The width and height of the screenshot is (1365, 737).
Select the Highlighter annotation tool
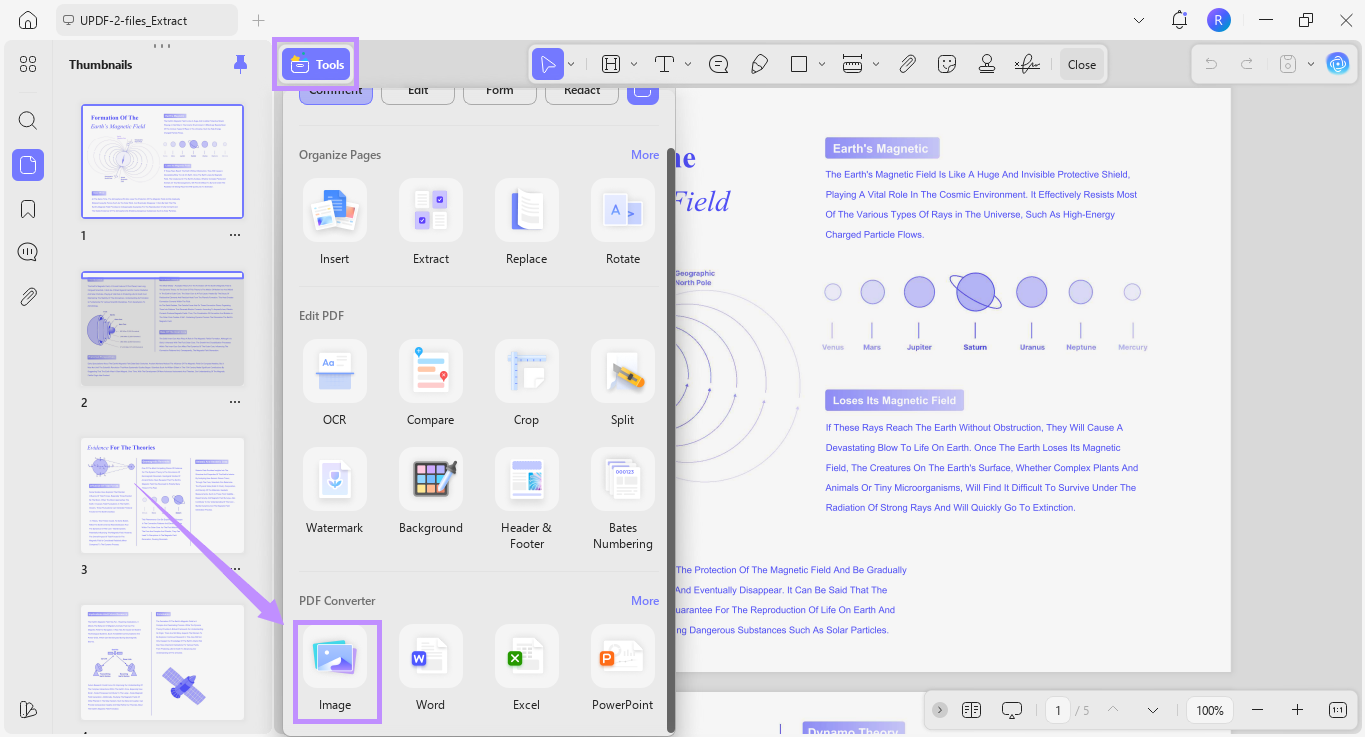[759, 63]
